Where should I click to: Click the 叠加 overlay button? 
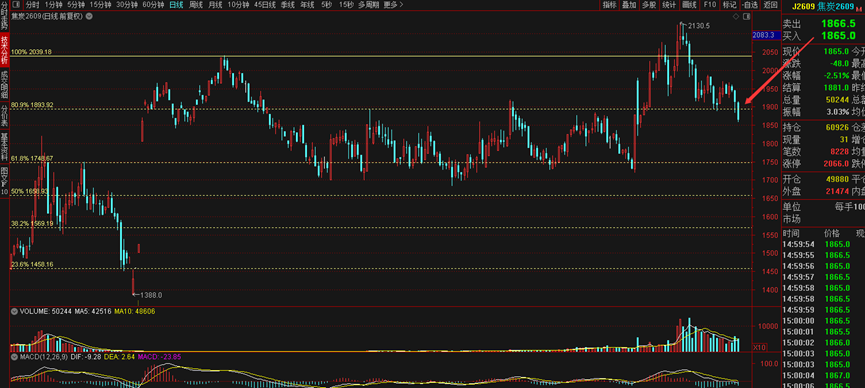tap(629, 5)
